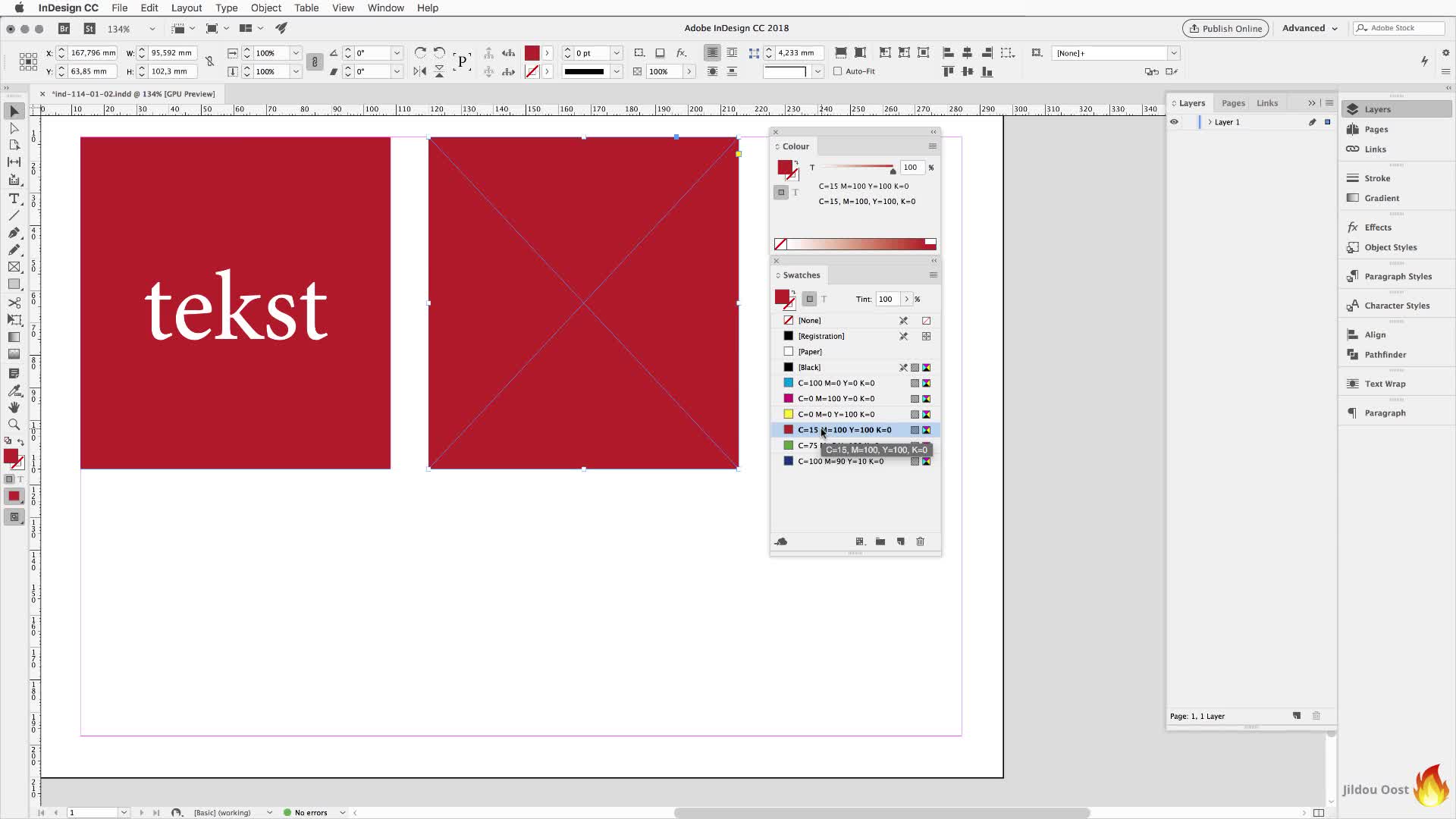This screenshot has width=1456, height=819.
Task: Select the Pen tool
Action: click(x=14, y=233)
